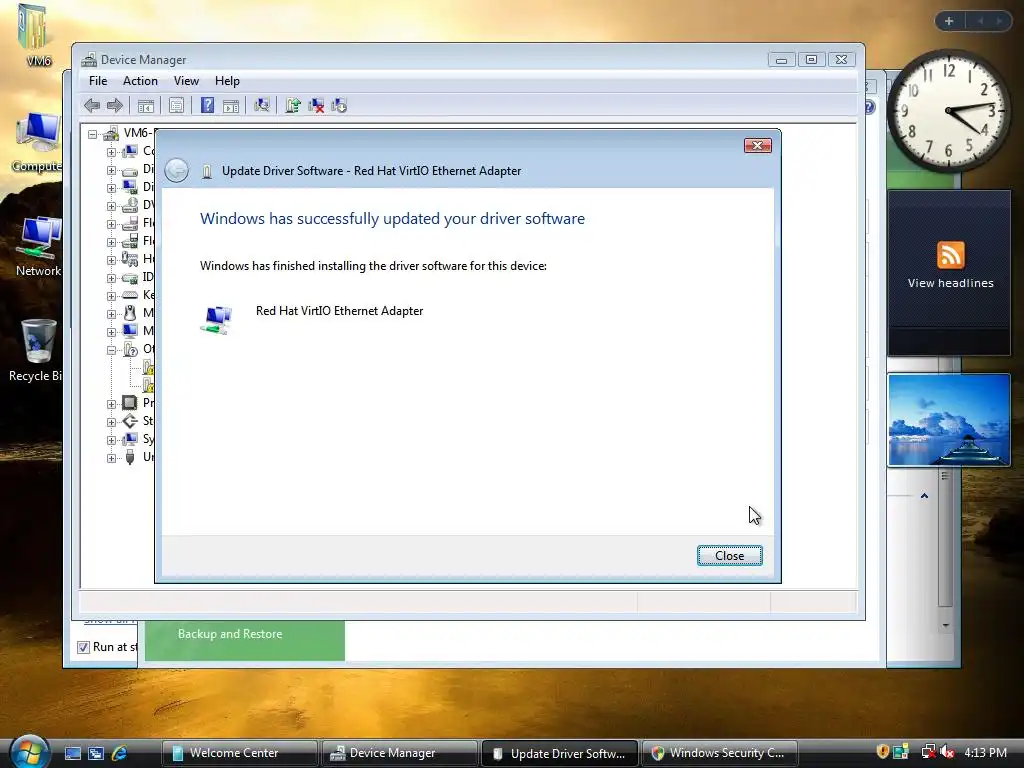Switch to Welcome Center taskbar button
The width and height of the screenshot is (1024, 768).
pos(239,753)
